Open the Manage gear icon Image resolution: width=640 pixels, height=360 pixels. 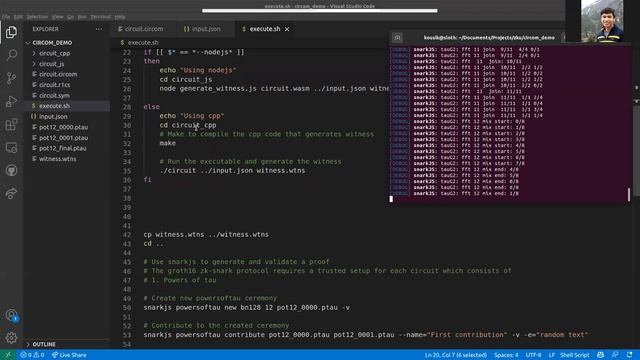click(x=11, y=338)
